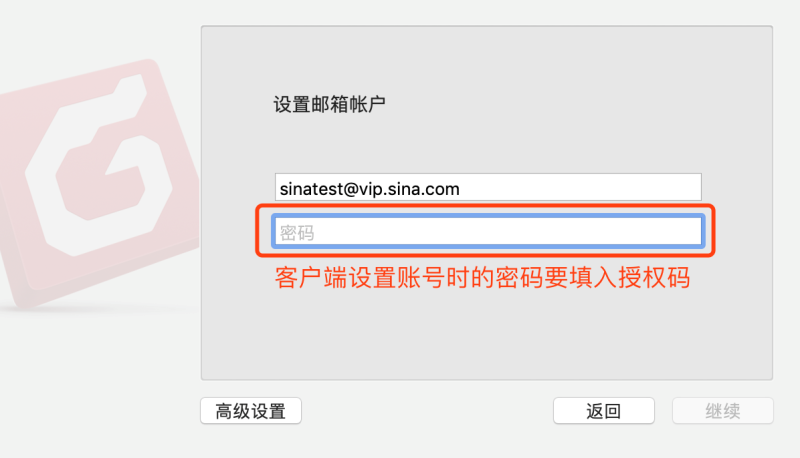
Task: Place cursor after .com in the email field
Action: coord(460,189)
